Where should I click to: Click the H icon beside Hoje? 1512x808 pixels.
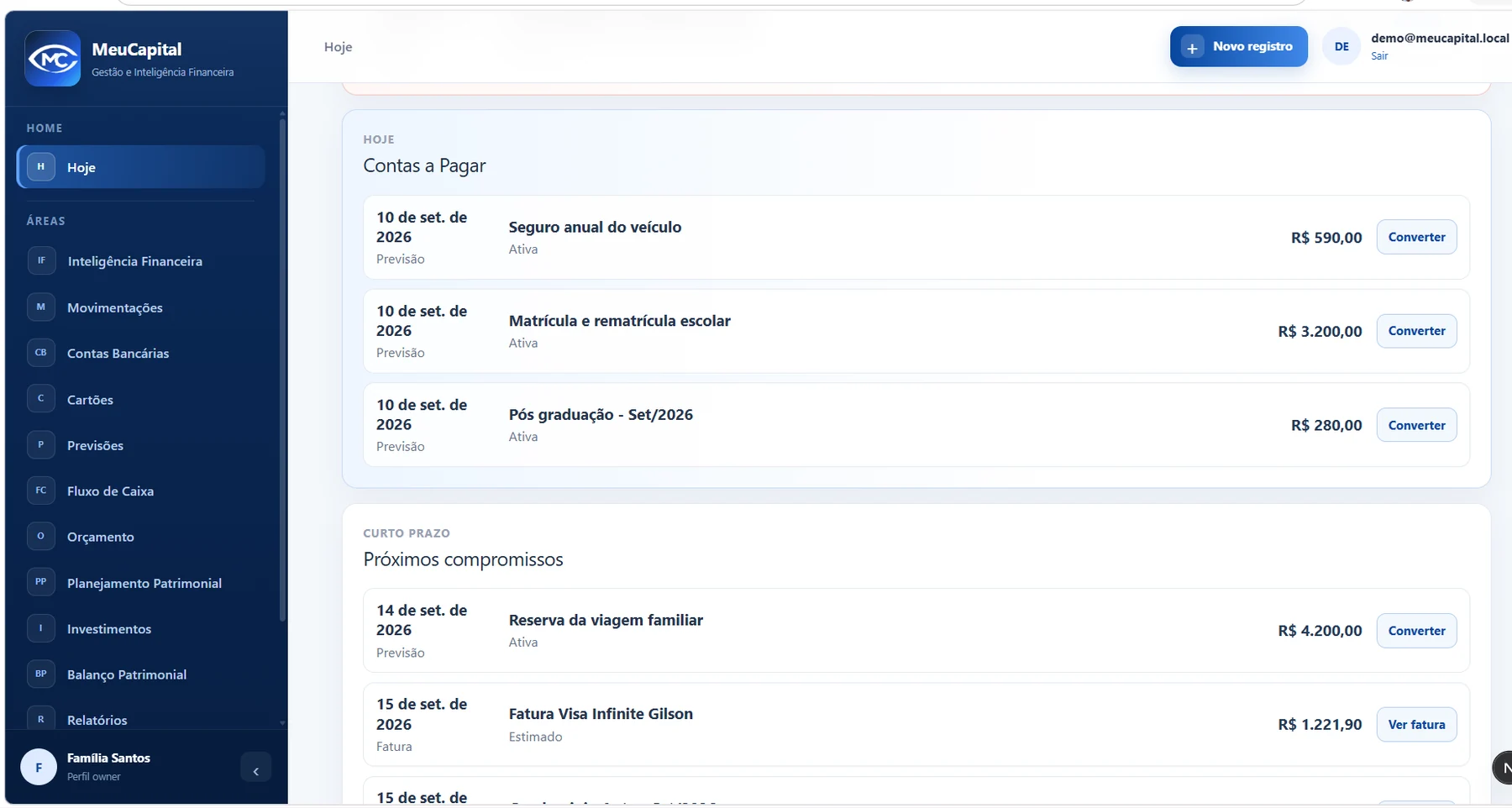tap(40, 166)
